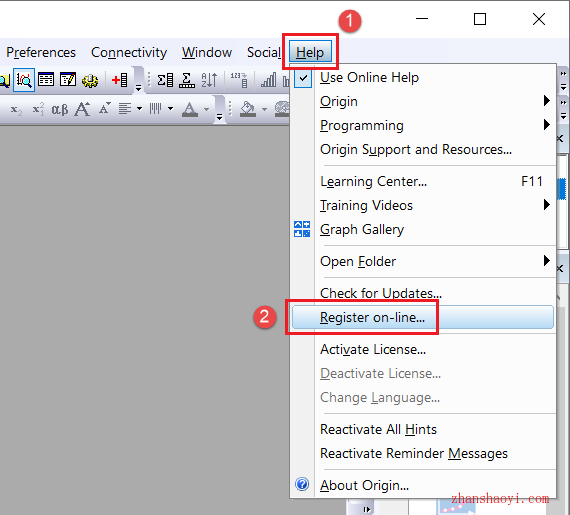Maximize the Origin window

[x=480, y=19]
